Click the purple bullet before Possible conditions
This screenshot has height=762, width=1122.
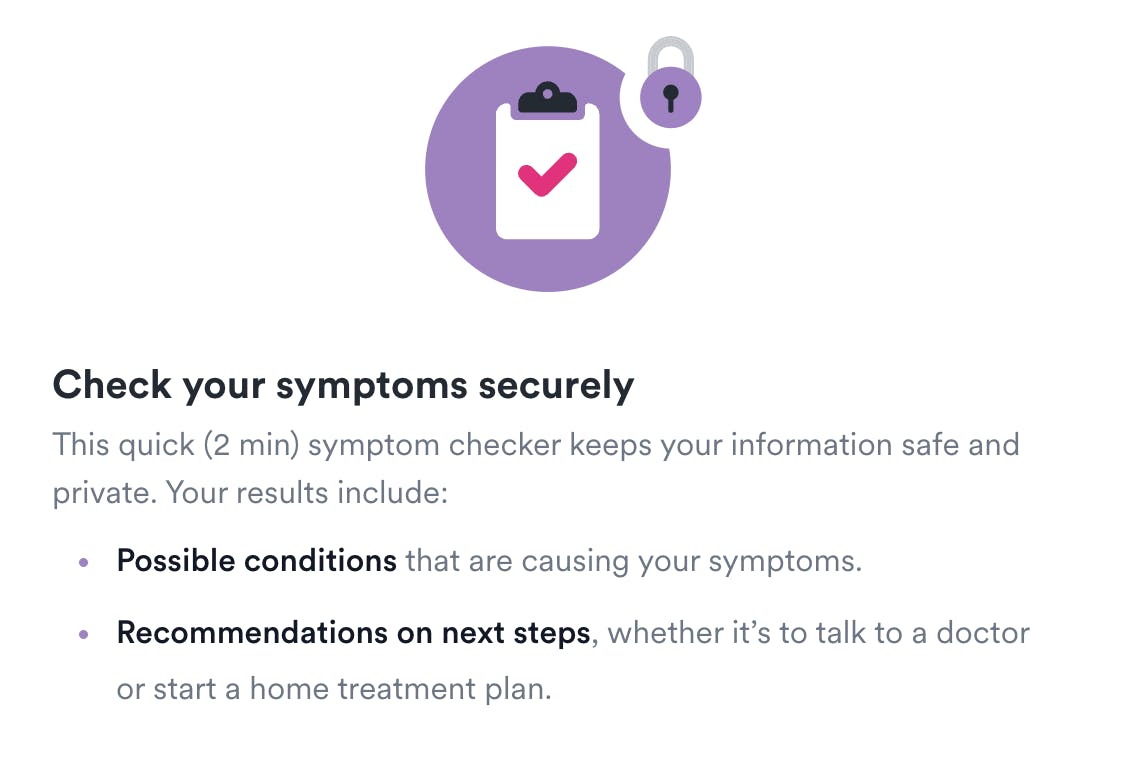84,562
